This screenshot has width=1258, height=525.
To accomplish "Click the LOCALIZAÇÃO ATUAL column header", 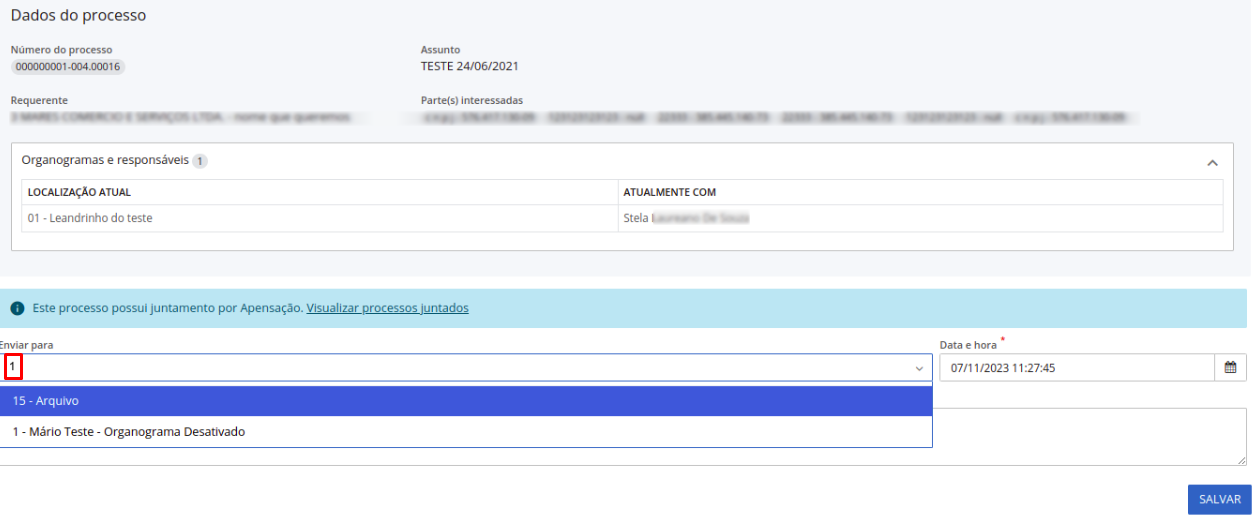I will (80, 192).
